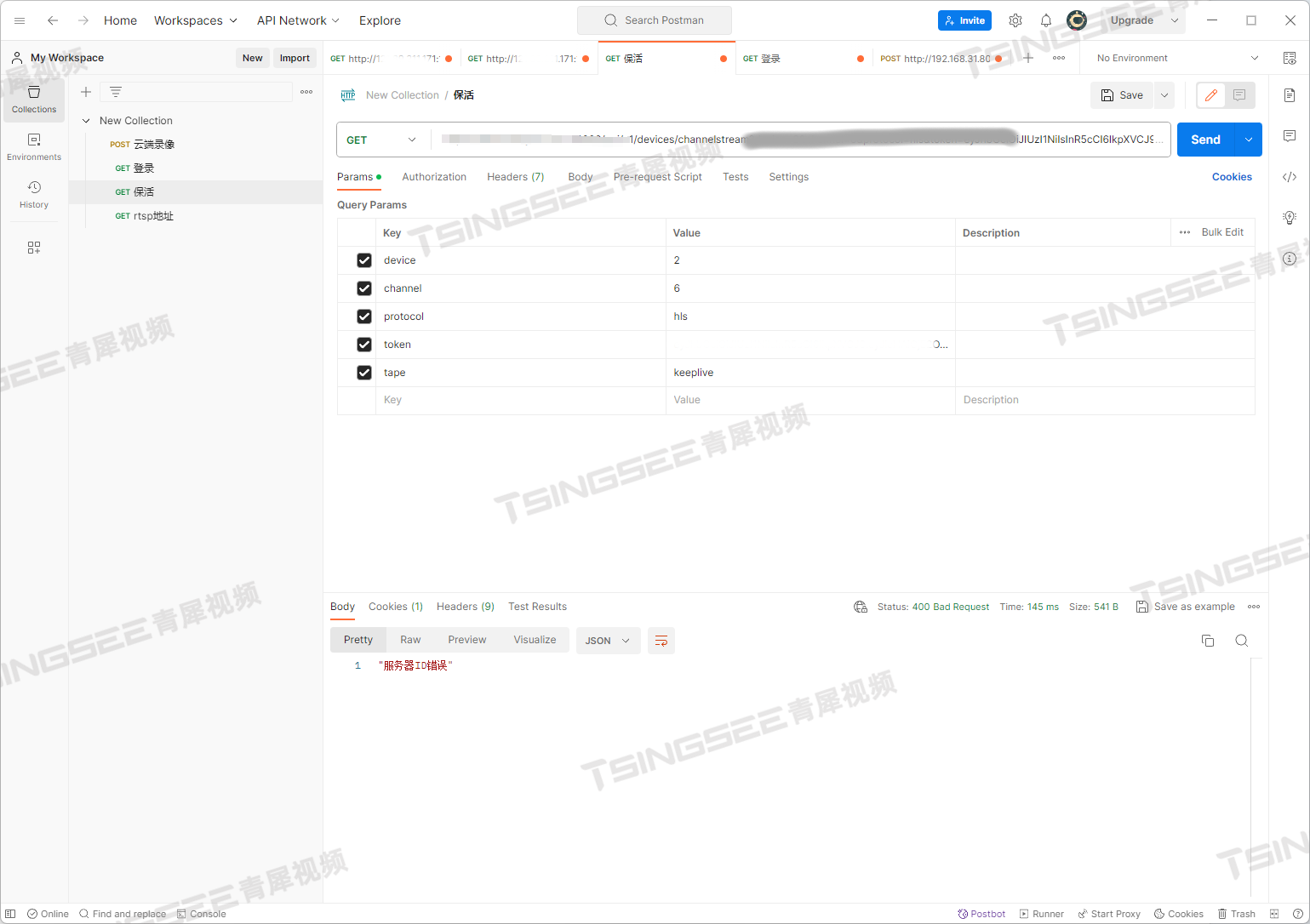Open Environments in the sidebar
This screenshot has width=1310, height=924.
[34, 147]
